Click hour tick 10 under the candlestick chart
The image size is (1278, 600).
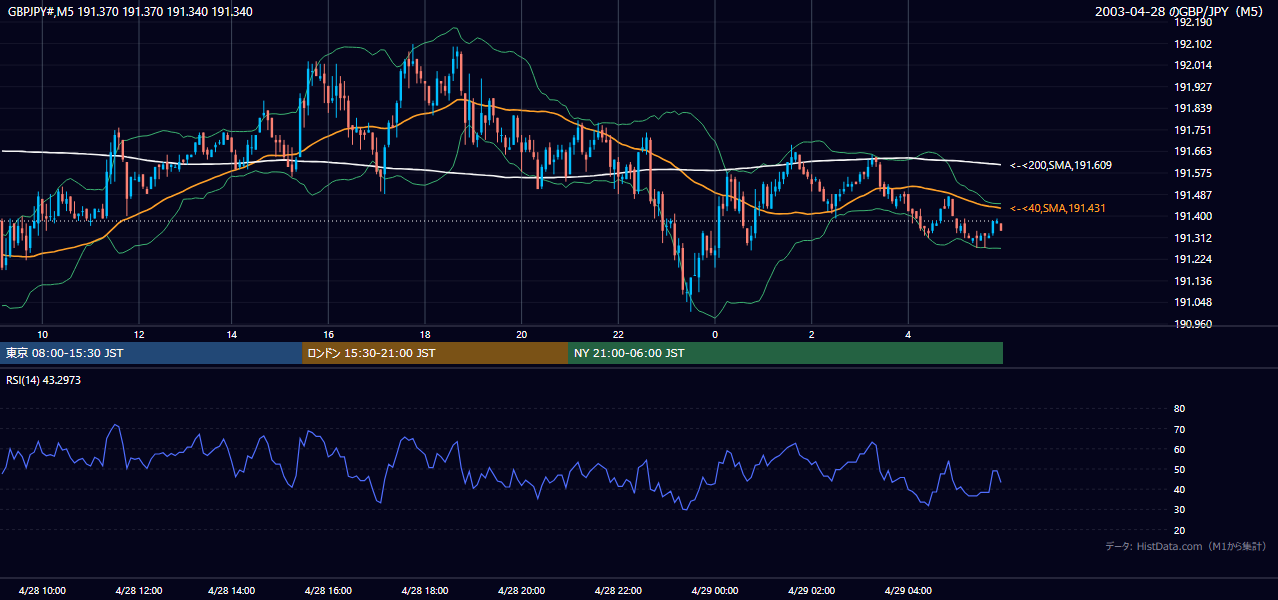(x=42, y=334)
